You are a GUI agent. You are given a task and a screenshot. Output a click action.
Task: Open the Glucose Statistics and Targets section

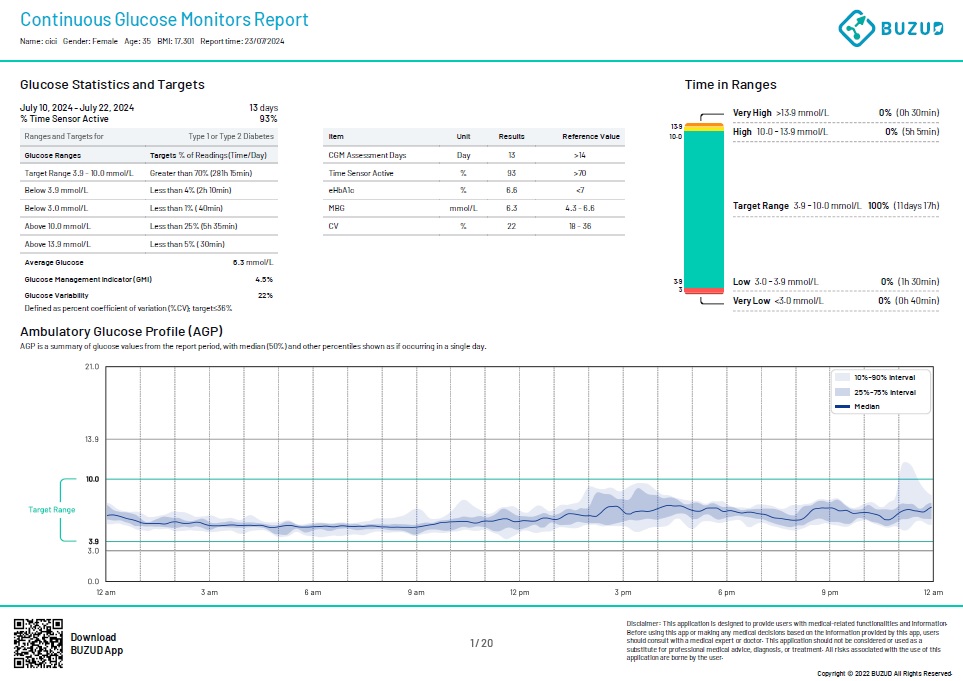coord(110,84)
